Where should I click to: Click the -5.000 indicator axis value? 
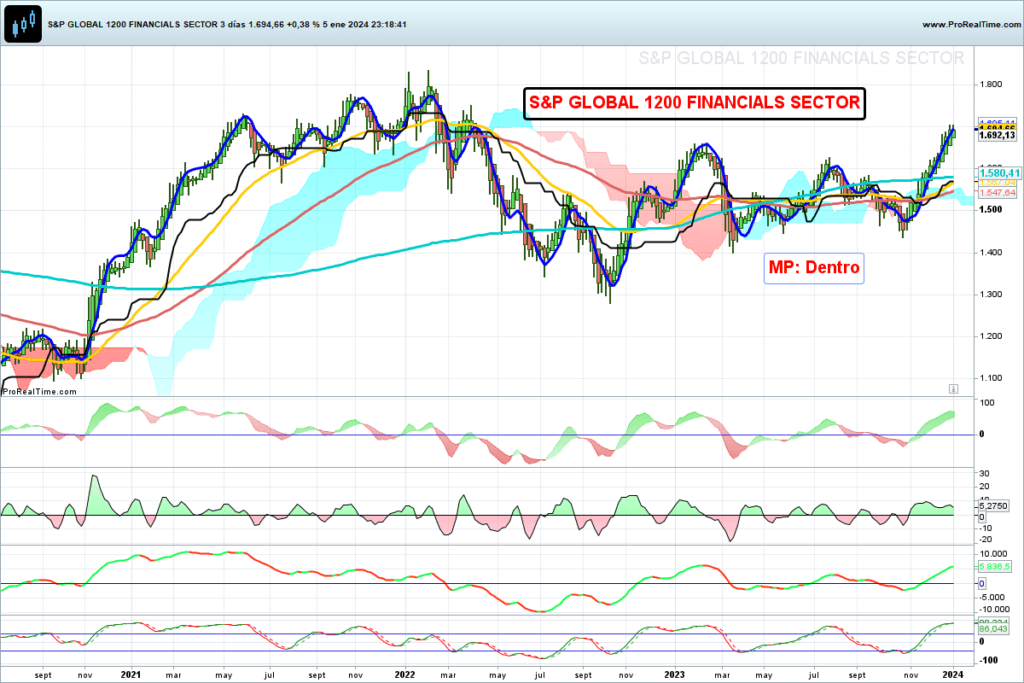point(992,597)
